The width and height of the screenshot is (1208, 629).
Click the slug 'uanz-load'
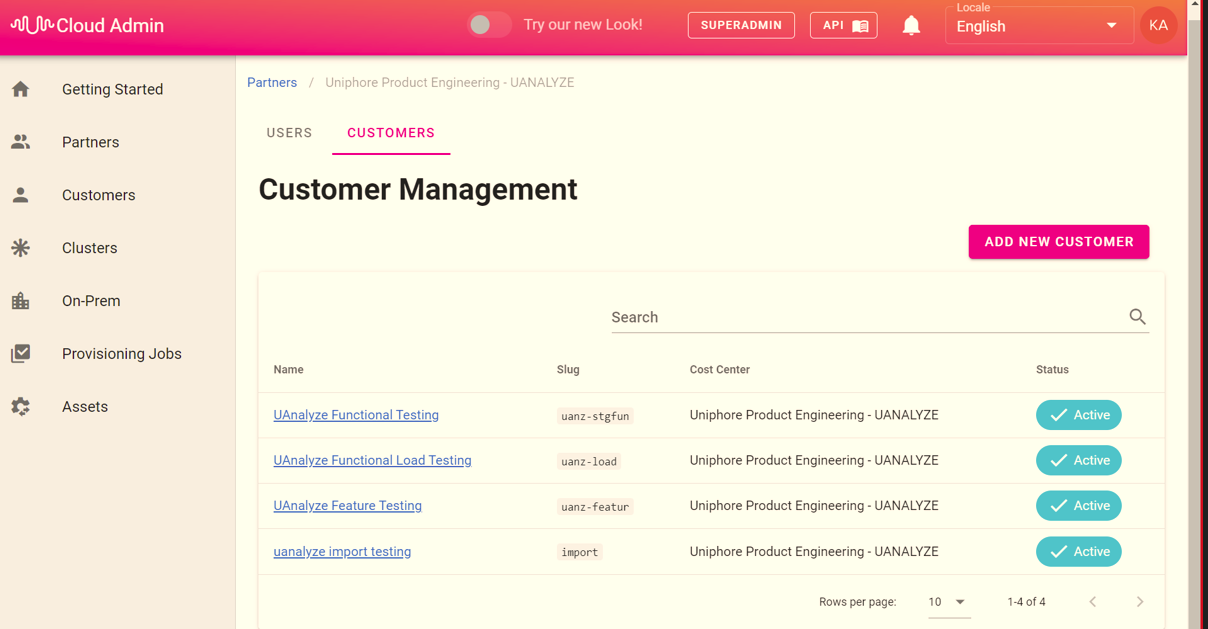(x=589, y=461)
